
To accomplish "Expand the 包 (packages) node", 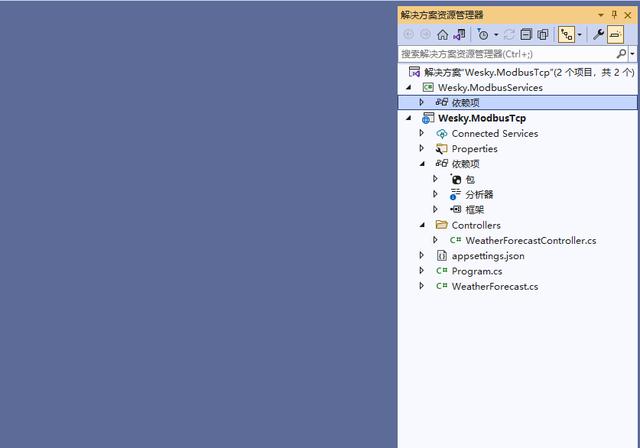I will pyautogui.click(x=436, y=179).
